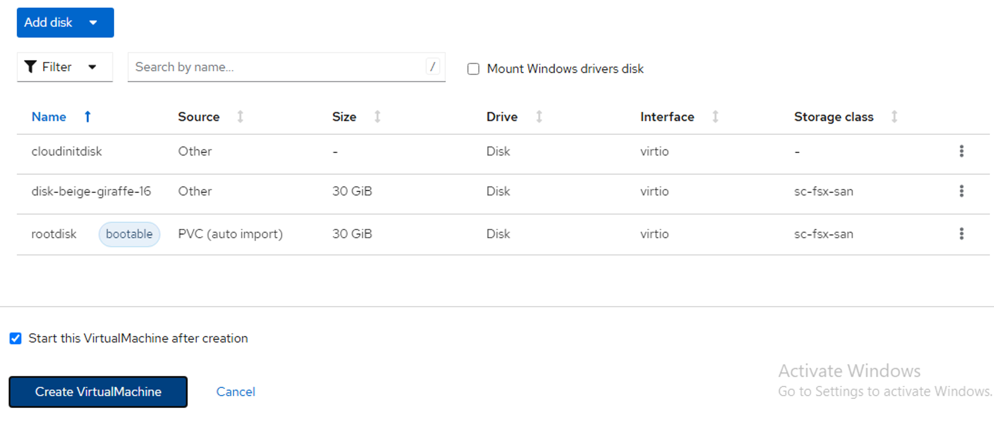This screenshot has width=994, height=421.
Task: Sort by Source column arrows
Action: (240, 117)
